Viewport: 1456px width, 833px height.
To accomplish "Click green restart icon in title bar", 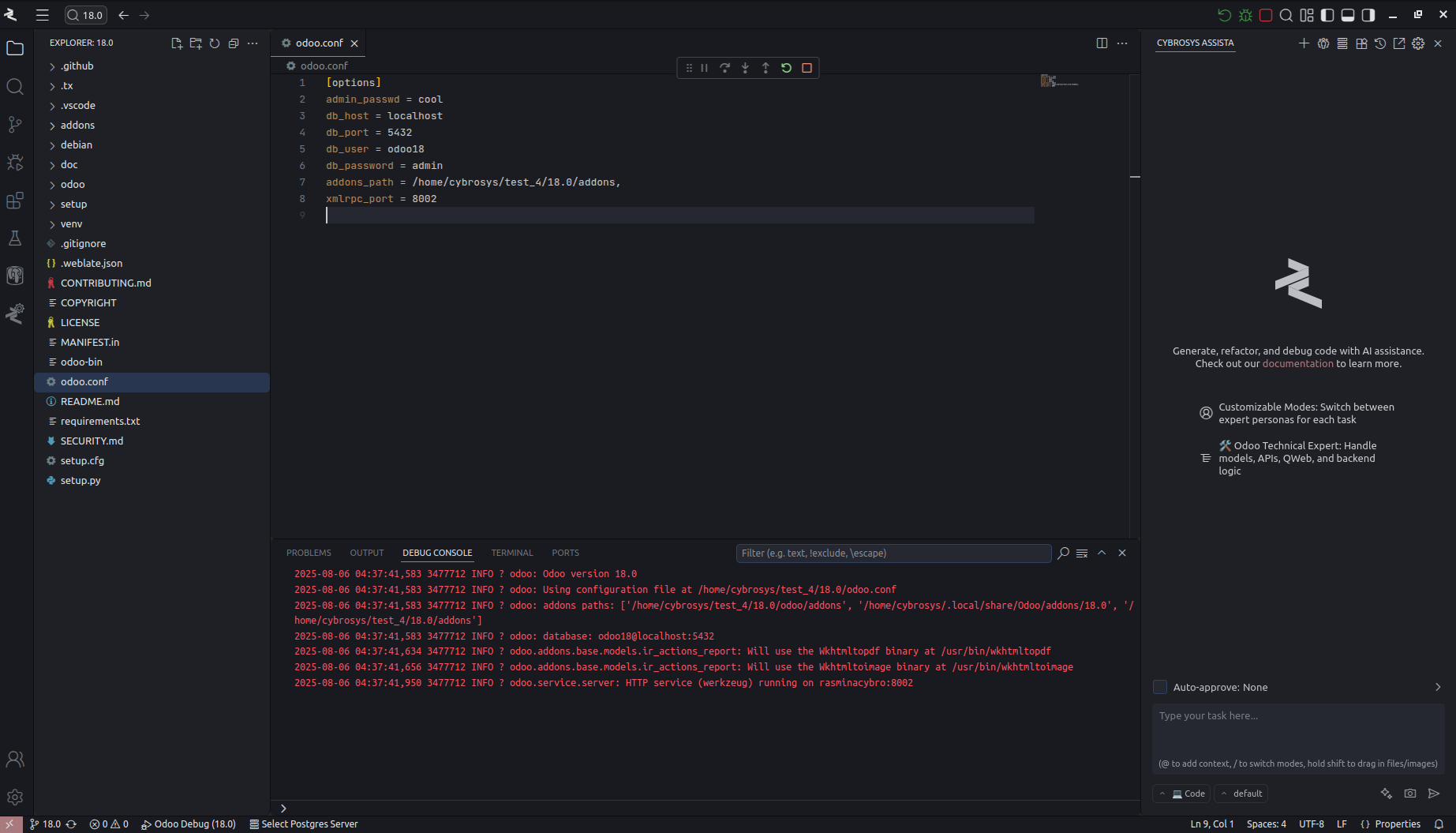I will [x=1224, y=15].
